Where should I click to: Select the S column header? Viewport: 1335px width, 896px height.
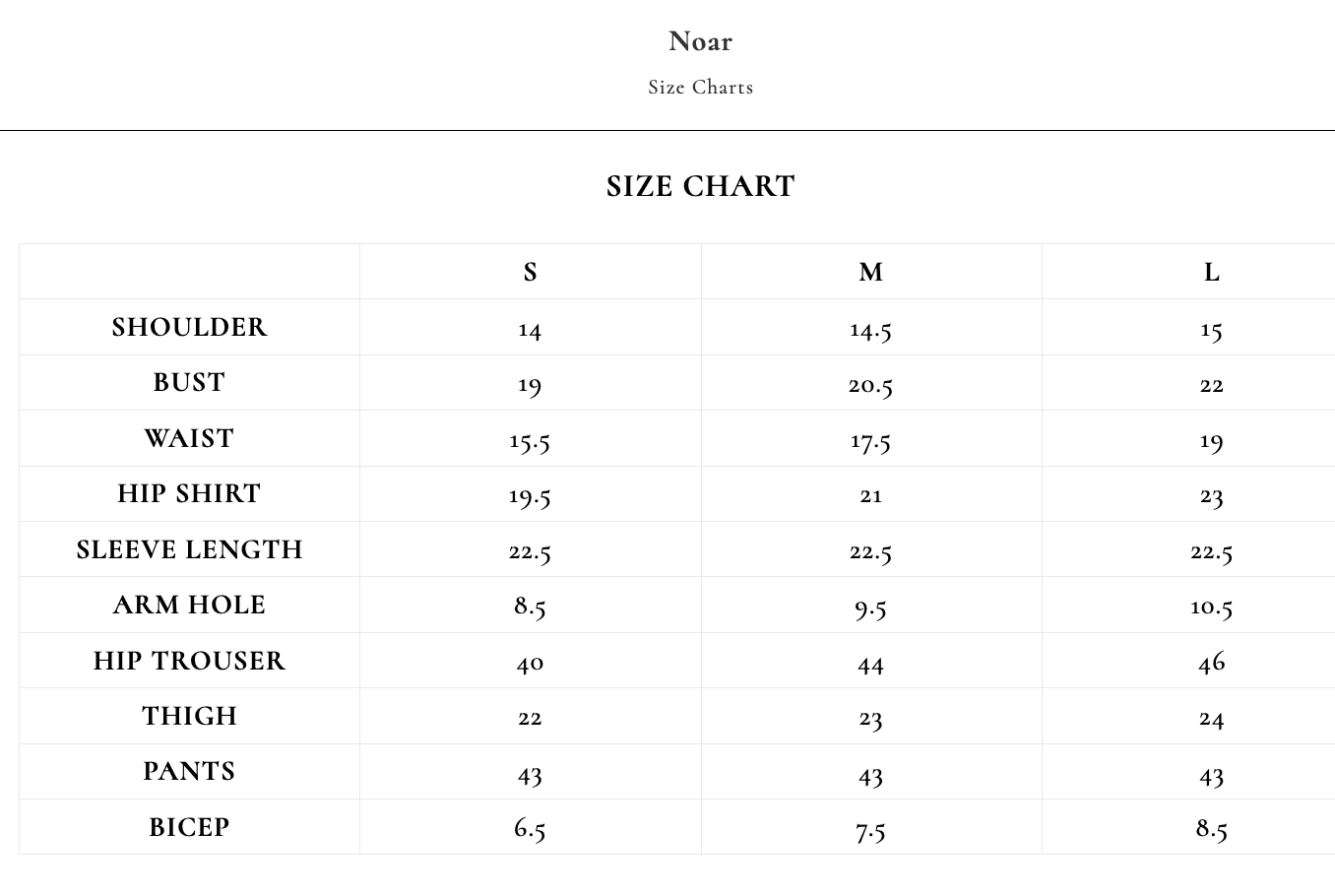pyautogui.click(x=530, y=272)
